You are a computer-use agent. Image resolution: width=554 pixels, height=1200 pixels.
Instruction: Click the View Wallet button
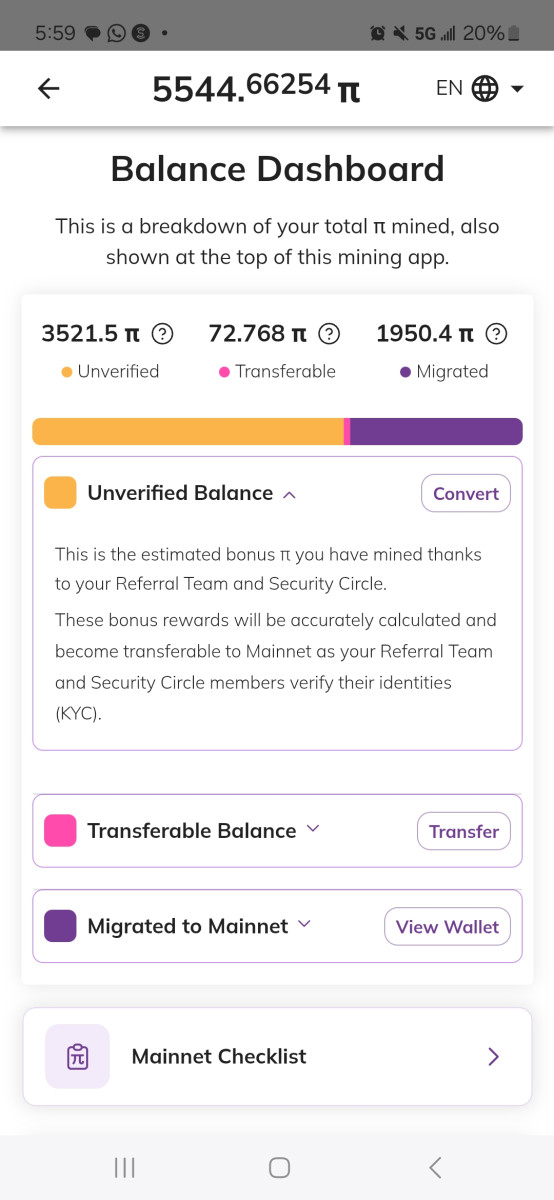coord(448,927)
